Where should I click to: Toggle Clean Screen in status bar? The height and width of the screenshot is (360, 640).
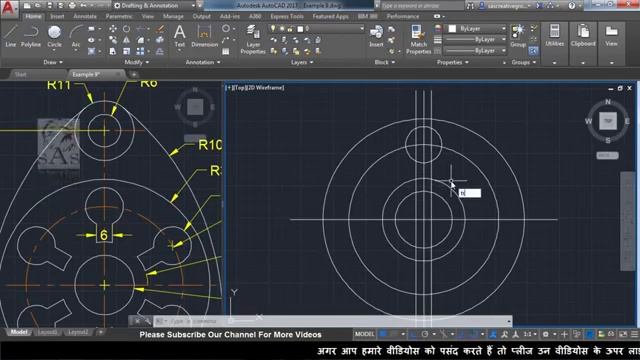click(x=623, y=334)
